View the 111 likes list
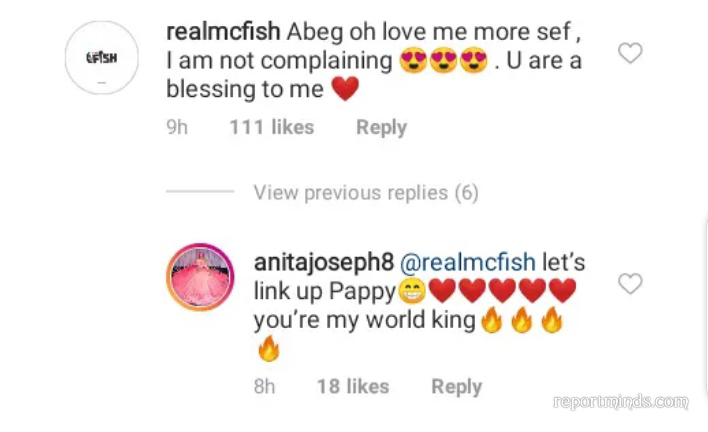Screen dimensions: 708x432 271,128
